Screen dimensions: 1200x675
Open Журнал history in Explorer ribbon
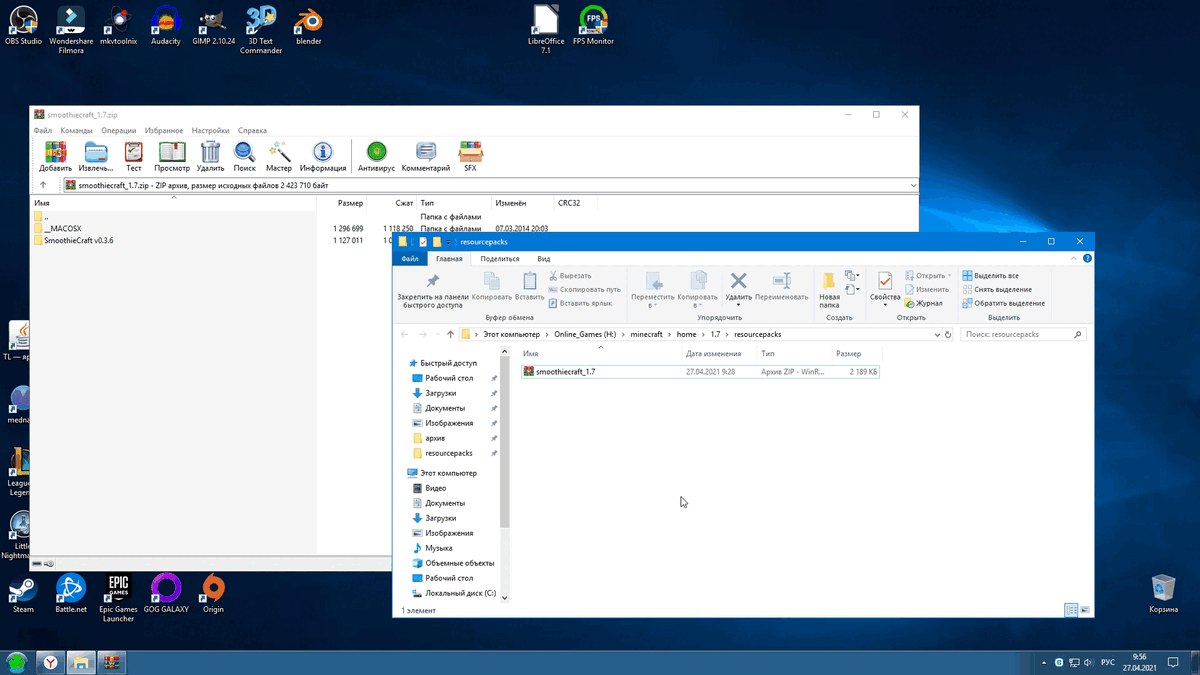click(923, 303)
